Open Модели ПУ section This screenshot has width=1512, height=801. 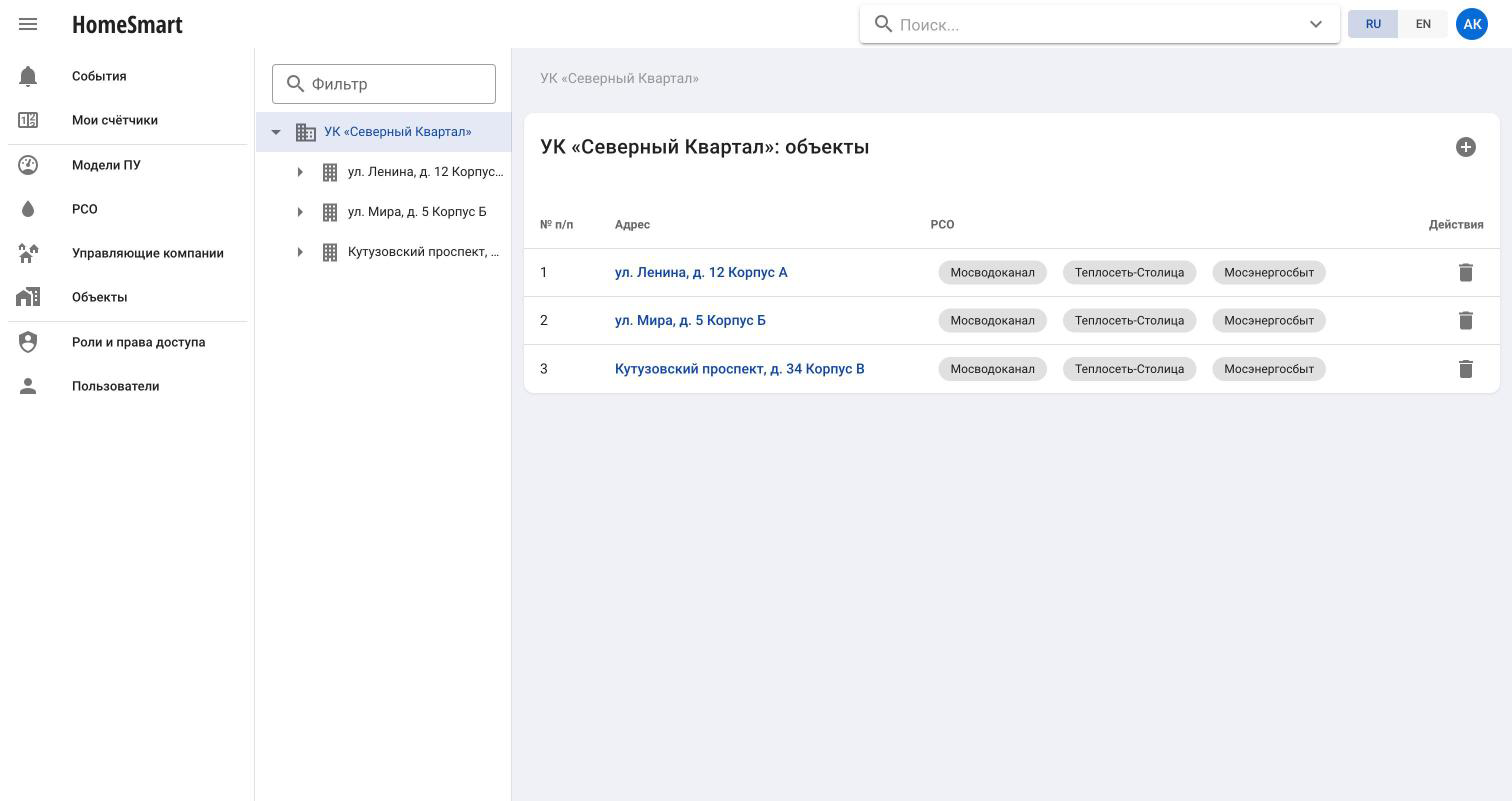point(106,165)
